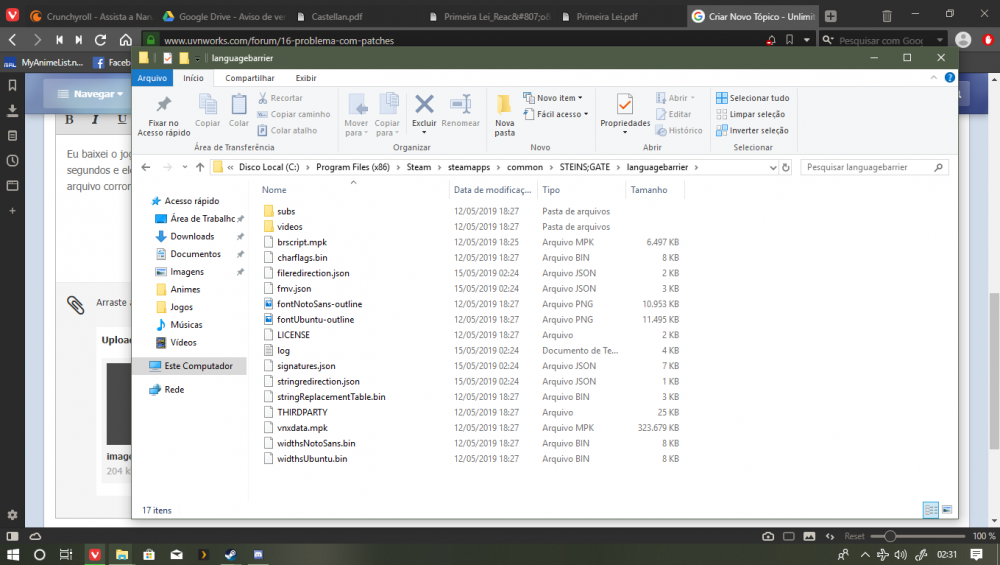This screenshot has width=1000, height=565.
Task: Toggle quick access toolbar properties checkbox
Action: click(x=168, y=58)
